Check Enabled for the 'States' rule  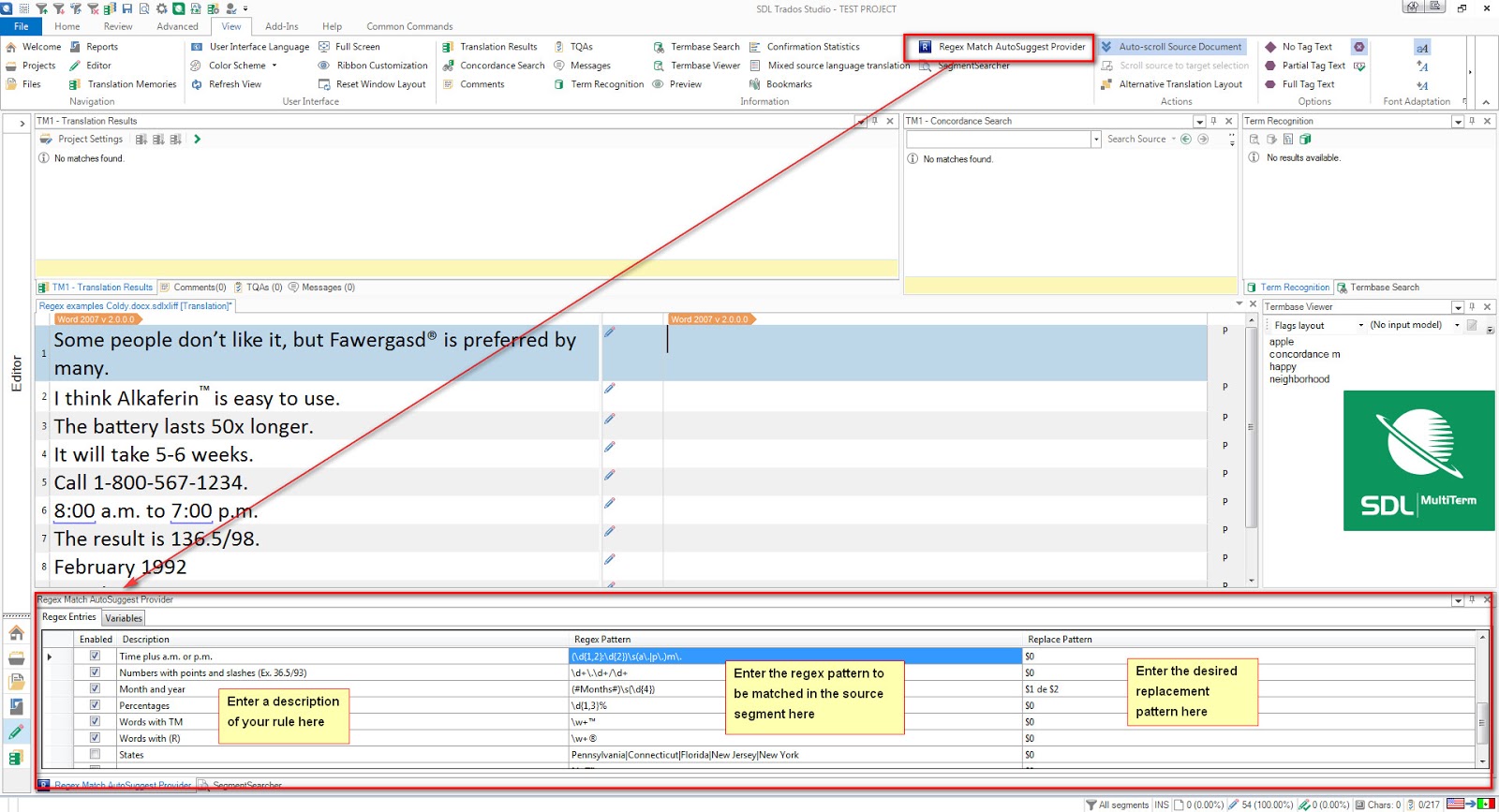[x=95, y=754]
